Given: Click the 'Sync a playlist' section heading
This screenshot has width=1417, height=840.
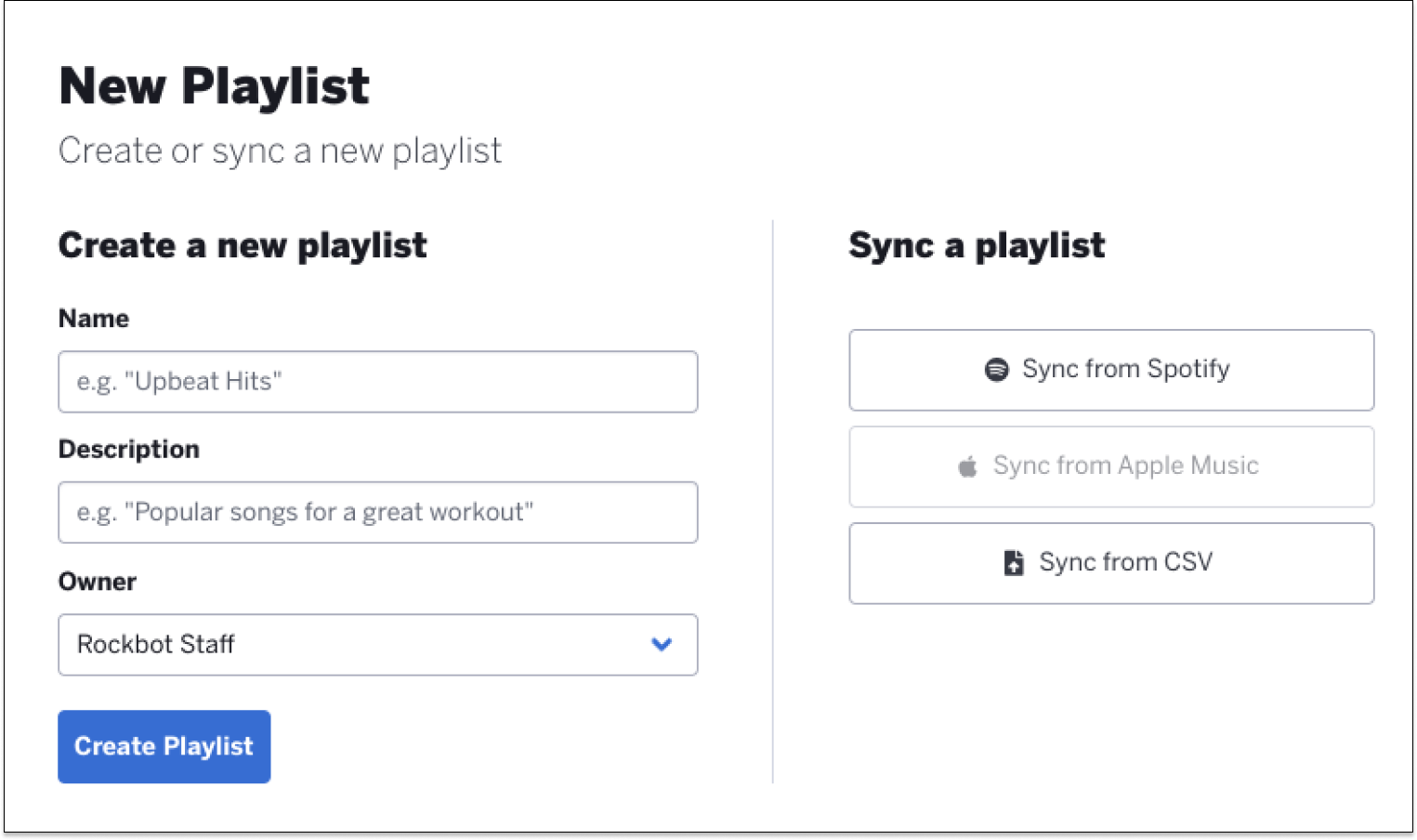Looking at the screenshot, I should [x=977, y=246].
